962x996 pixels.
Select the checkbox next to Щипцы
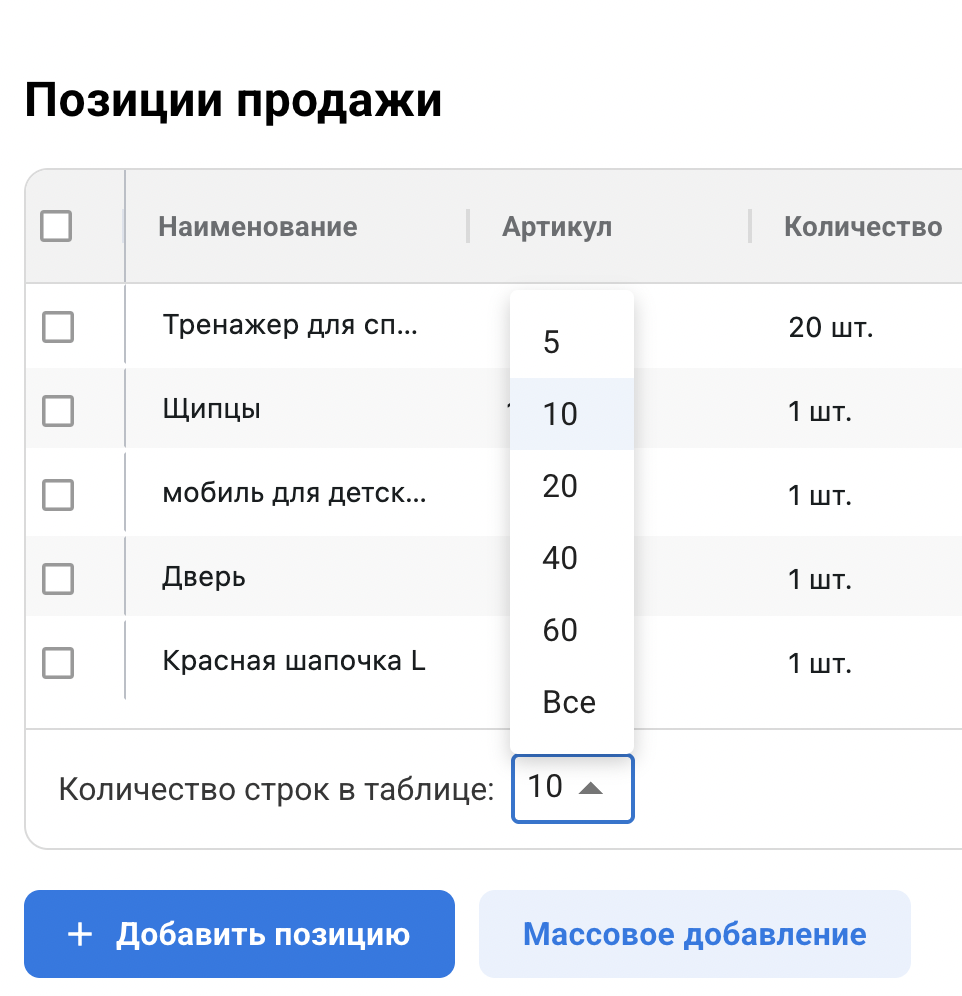pyautogui.click(x=58, y=410)
